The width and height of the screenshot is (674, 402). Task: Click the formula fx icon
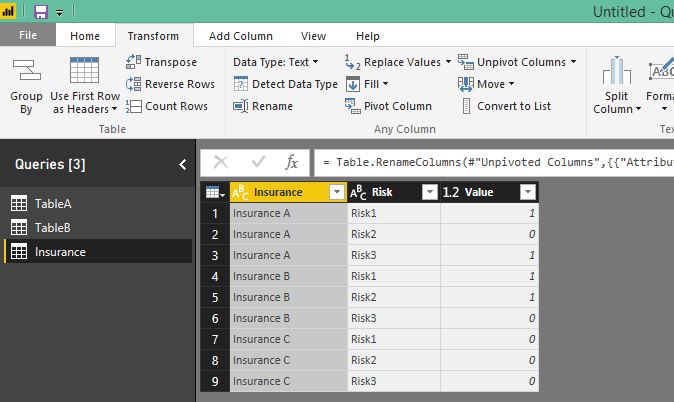[x=291, y=162]
